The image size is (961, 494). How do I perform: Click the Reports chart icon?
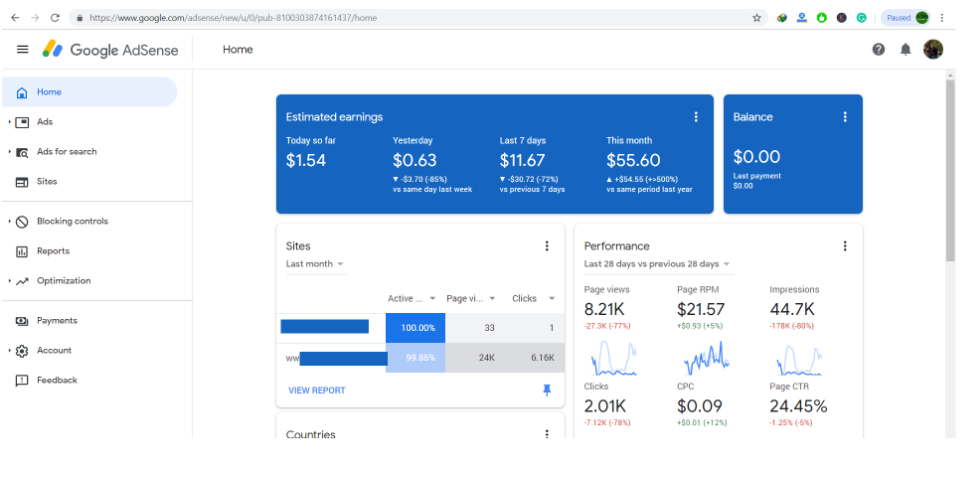22,251
